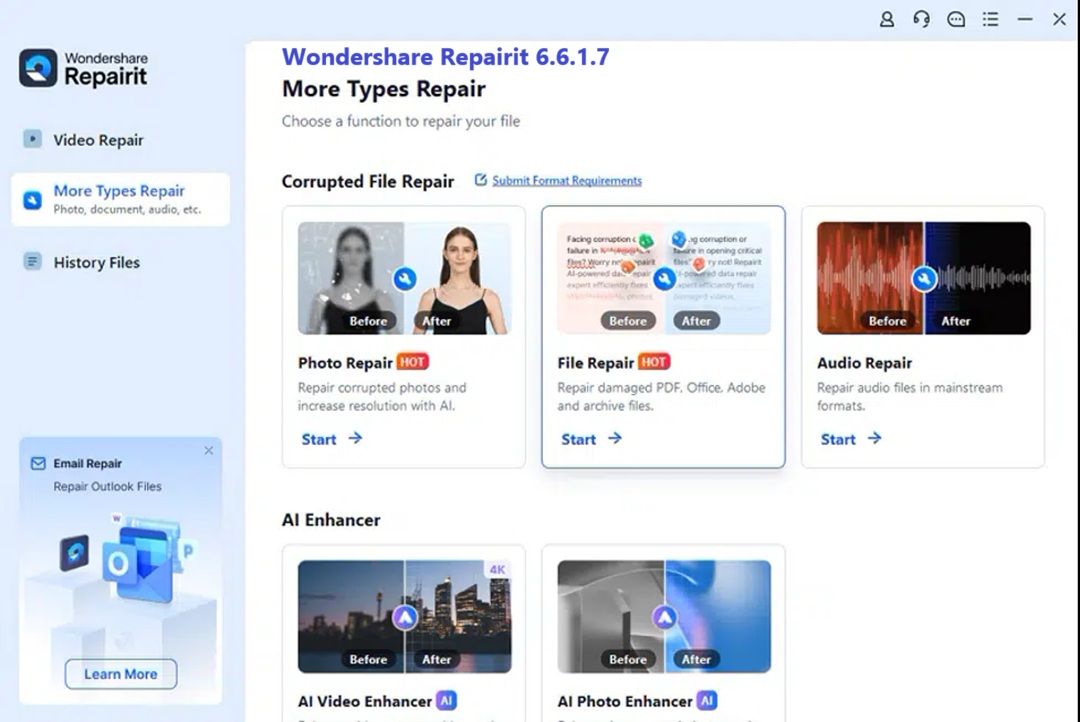Minimize the Repairit window
This screenshot has width=1080, height=722.
[x=1025, y=19]
